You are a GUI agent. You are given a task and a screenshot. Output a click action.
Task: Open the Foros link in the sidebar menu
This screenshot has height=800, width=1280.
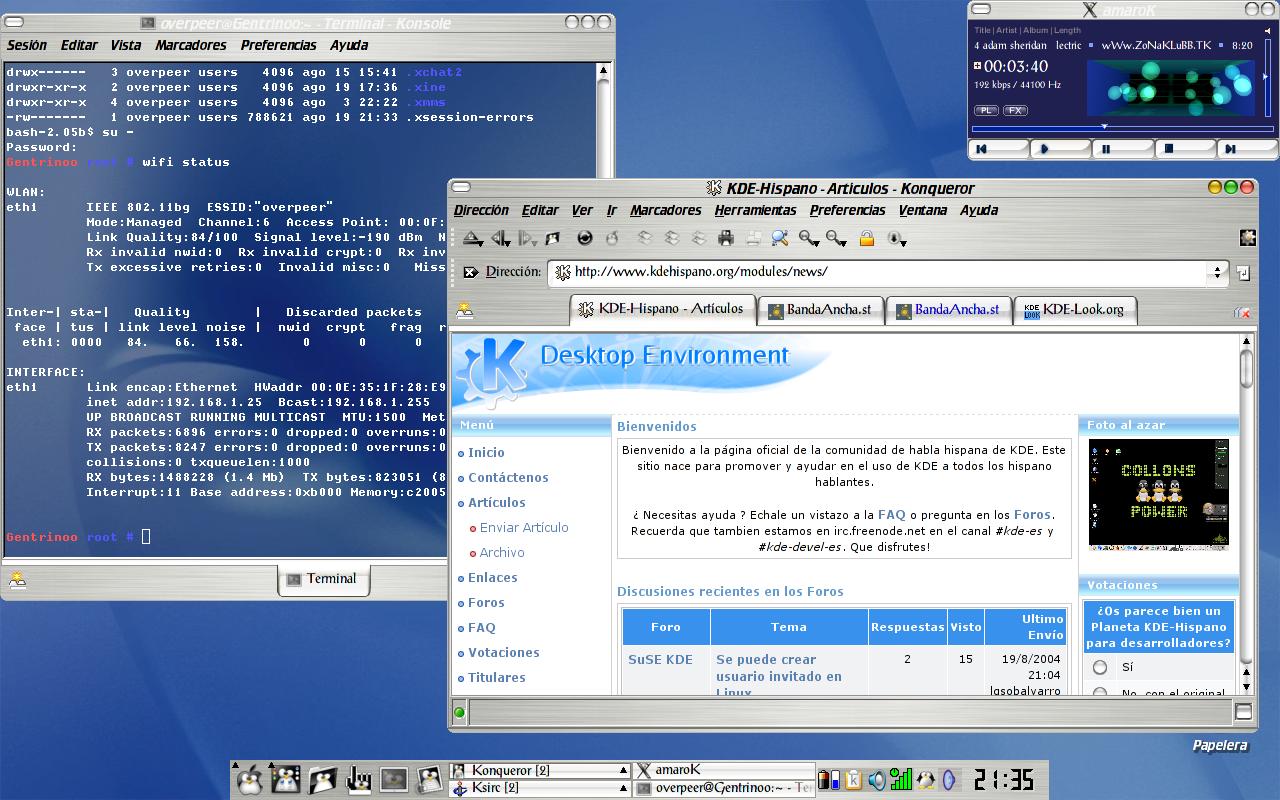coord(486,602)
